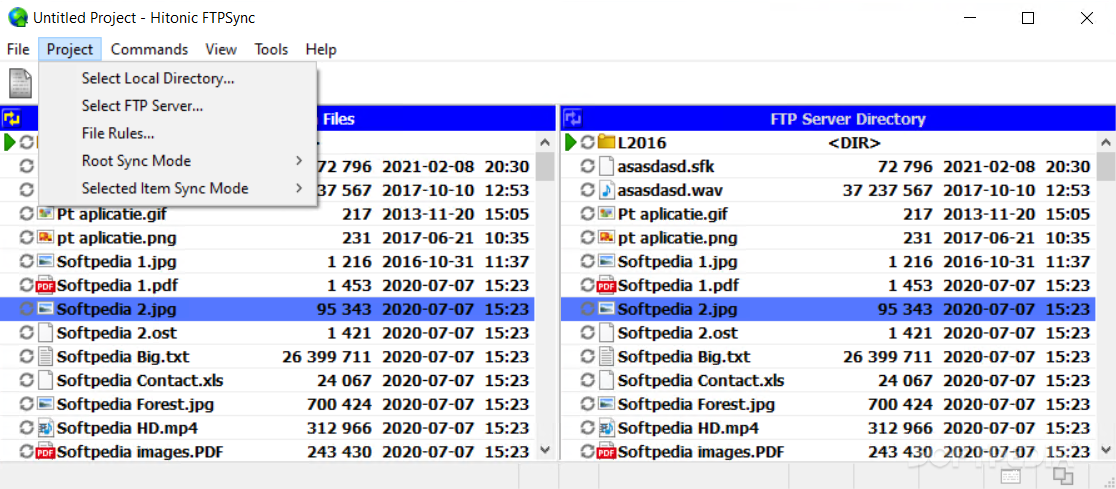Click size 26 399 711 in local pane
The image size is (1116, 489).
[x=327, y=357]
